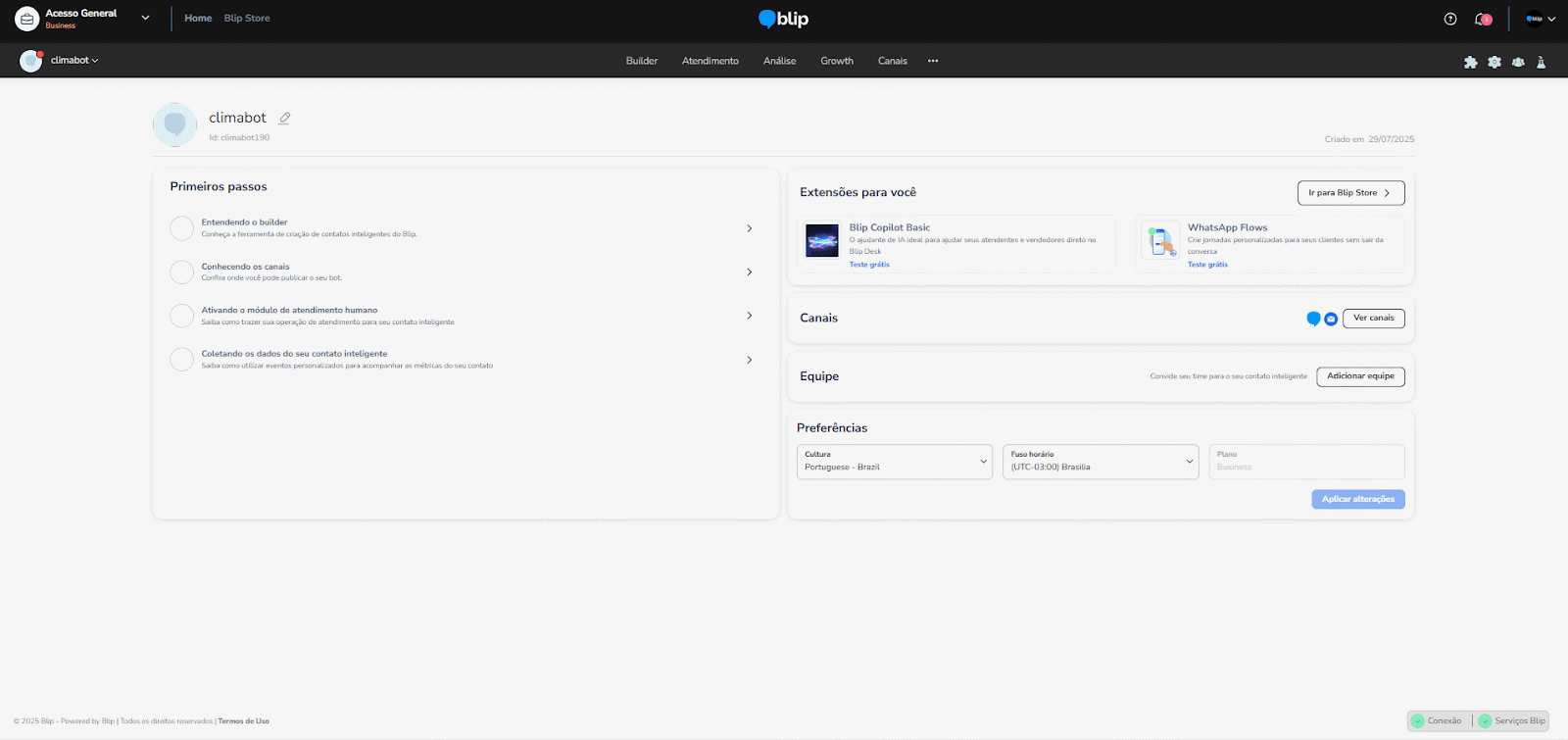
Task: Click the email channel icon in Canais
Action: [1331, 319]
